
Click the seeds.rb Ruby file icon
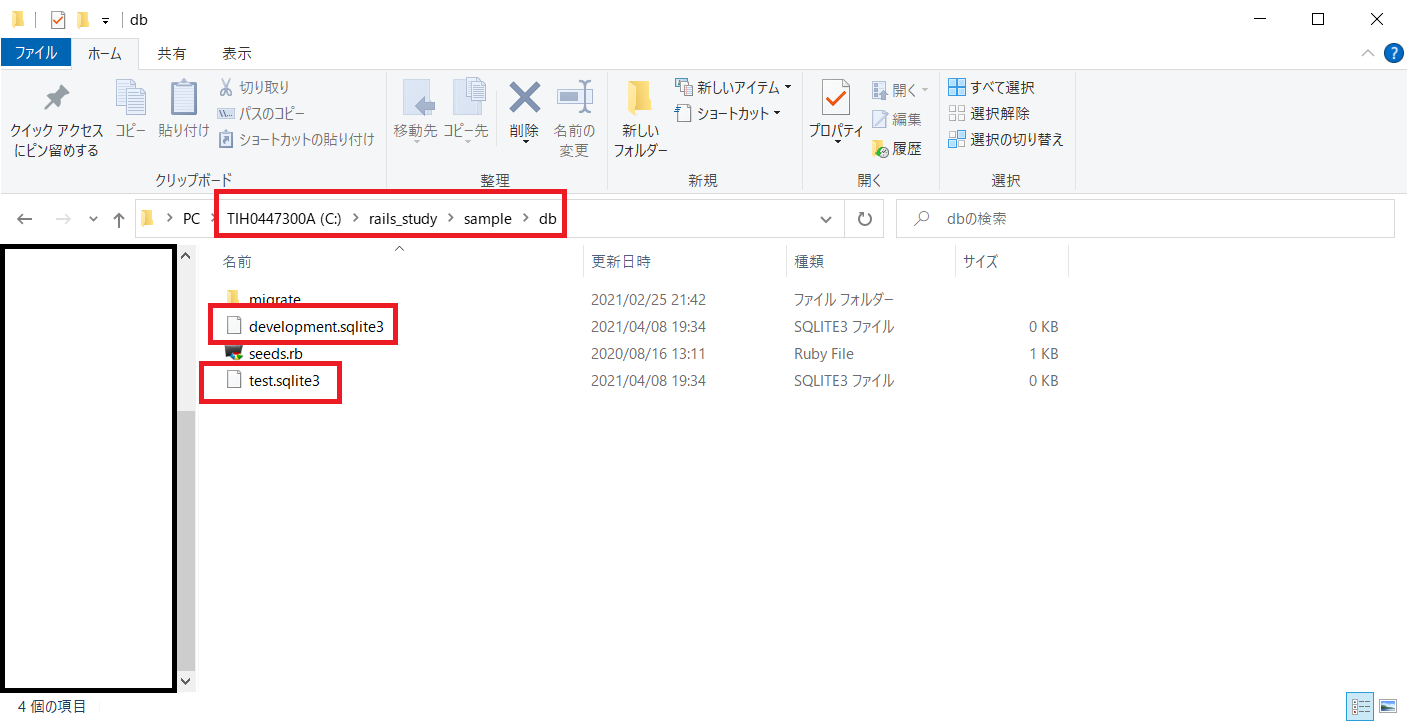coord(234,353)
